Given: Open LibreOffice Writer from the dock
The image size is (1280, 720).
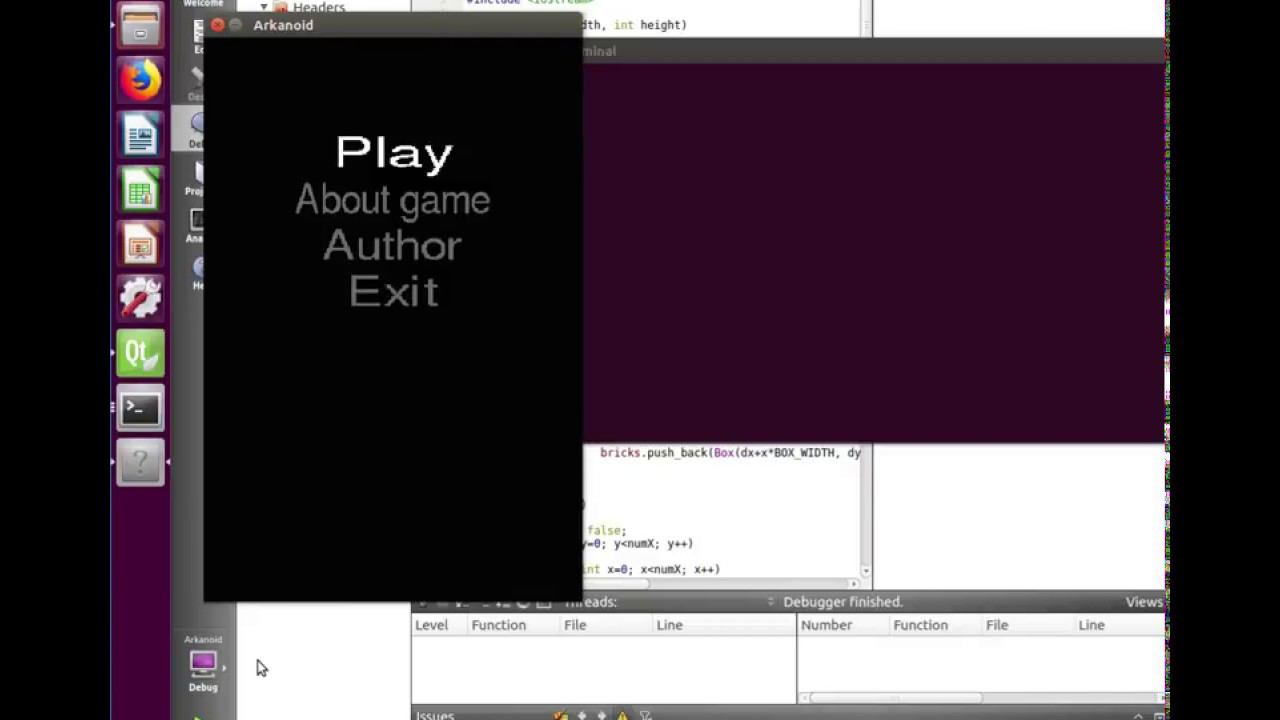Looking at the screenshot, I should (x=141, y=134).
